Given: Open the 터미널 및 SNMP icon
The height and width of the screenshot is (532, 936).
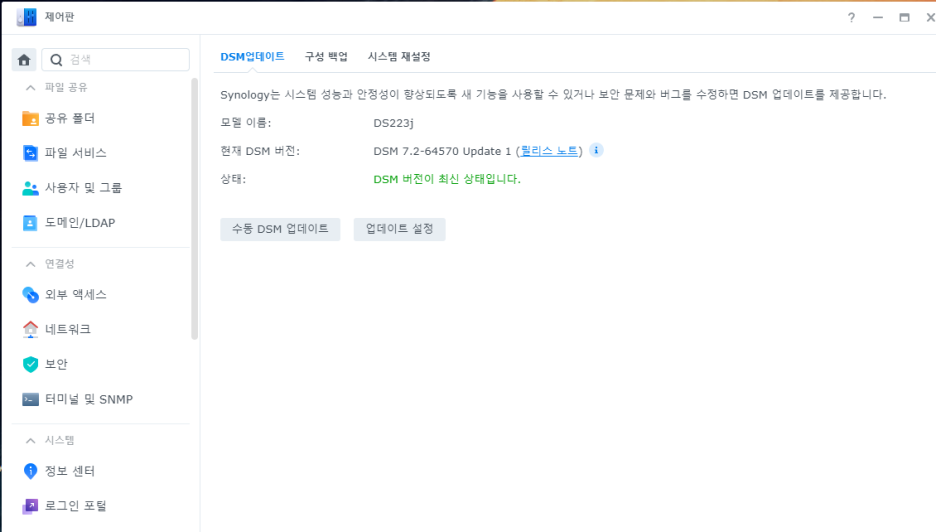Looking at the screenshot, I should (x=30, y=399).
